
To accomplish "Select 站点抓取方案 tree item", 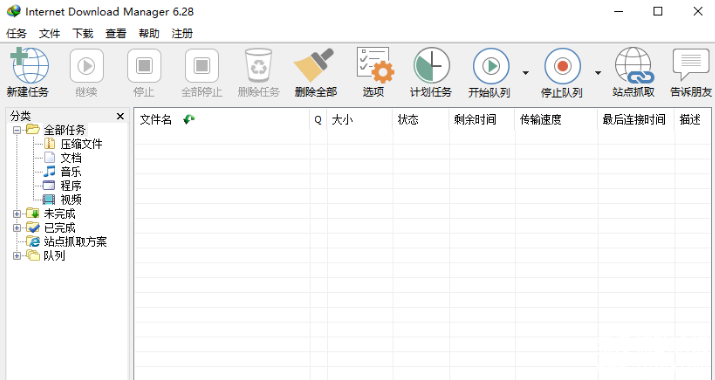I will coord(75,242).
